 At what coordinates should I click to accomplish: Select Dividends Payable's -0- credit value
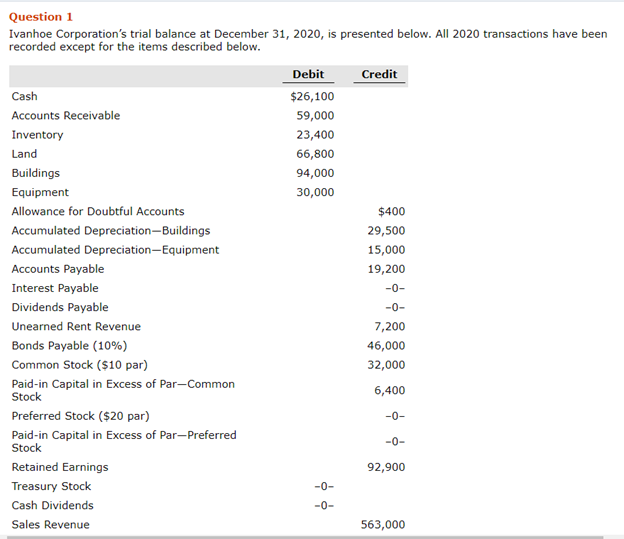tap(395, 307)
